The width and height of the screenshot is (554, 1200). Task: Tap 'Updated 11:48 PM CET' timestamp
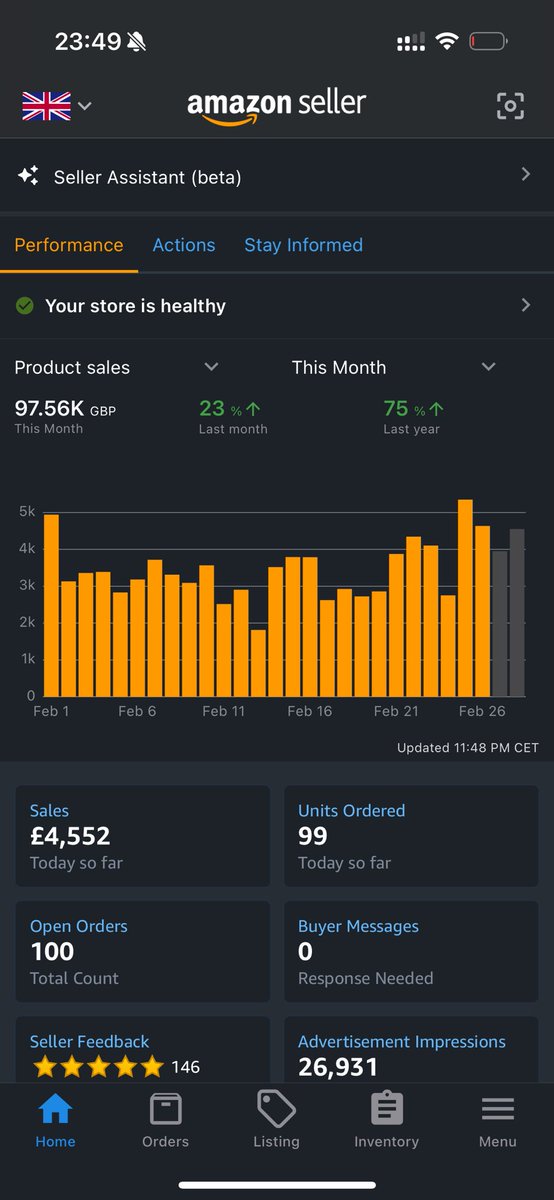(x=468, y=748)
